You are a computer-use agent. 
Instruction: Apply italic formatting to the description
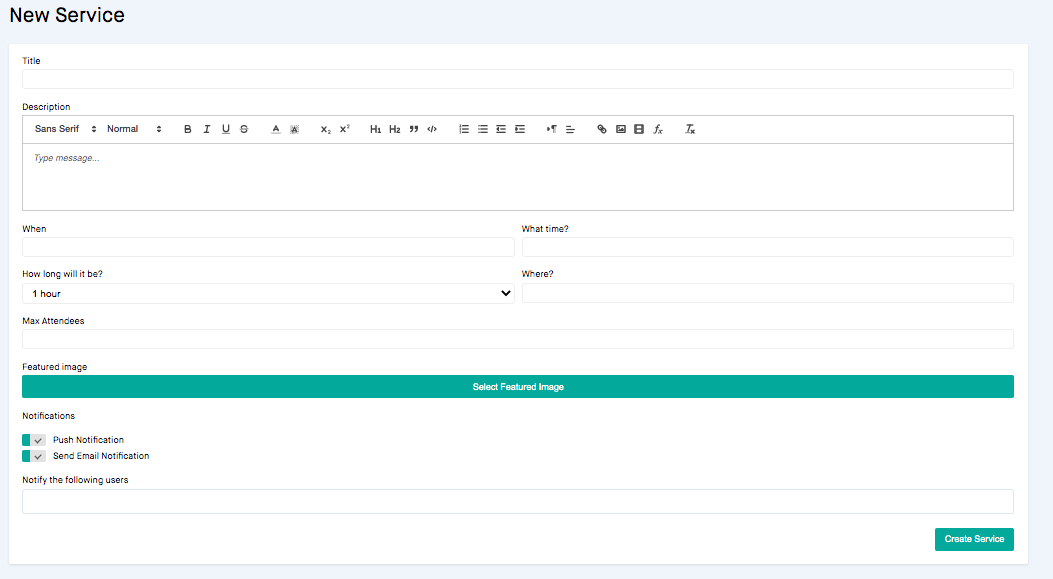207,129
